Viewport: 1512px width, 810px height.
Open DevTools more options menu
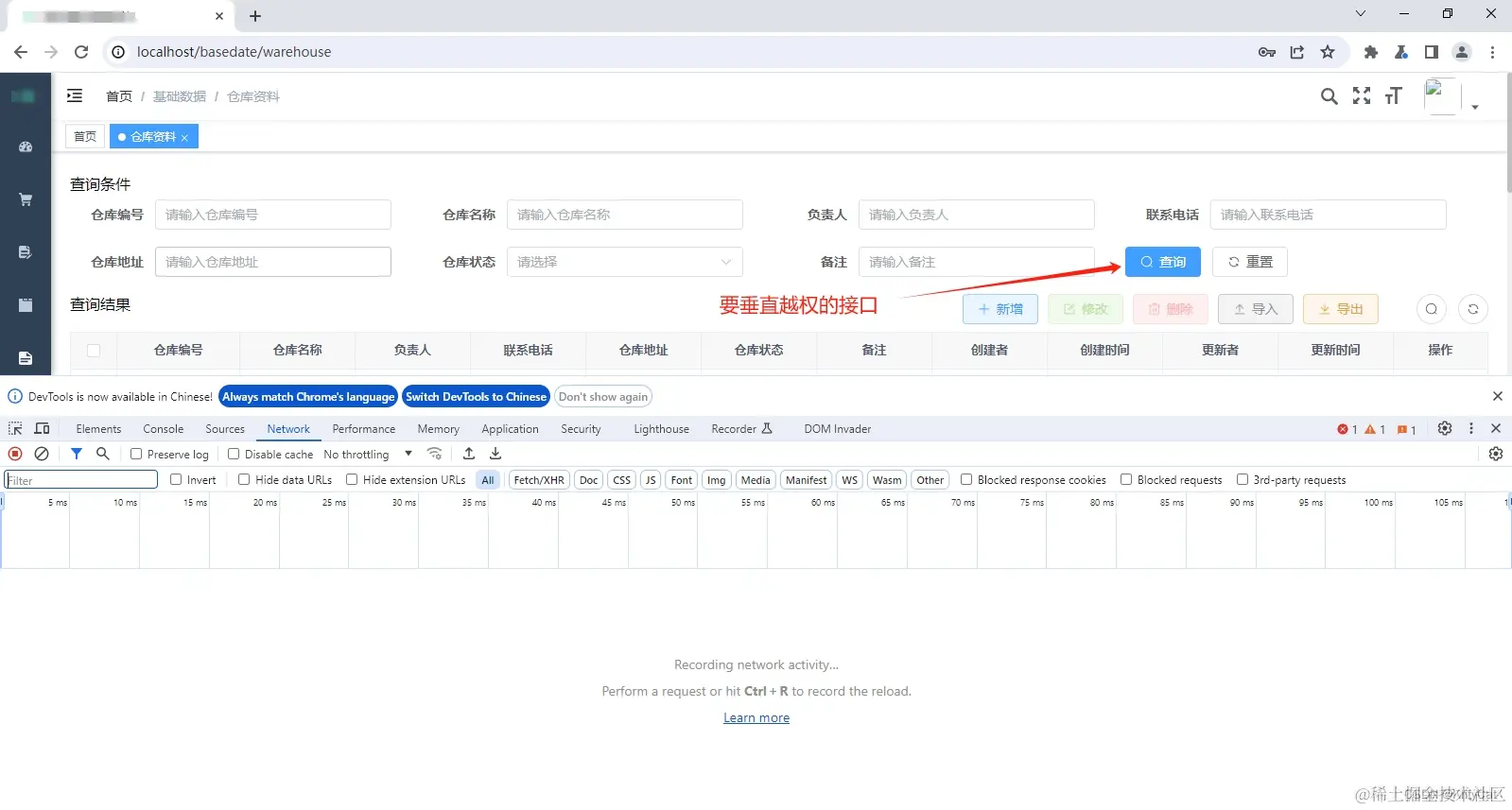coord(1471,428)
